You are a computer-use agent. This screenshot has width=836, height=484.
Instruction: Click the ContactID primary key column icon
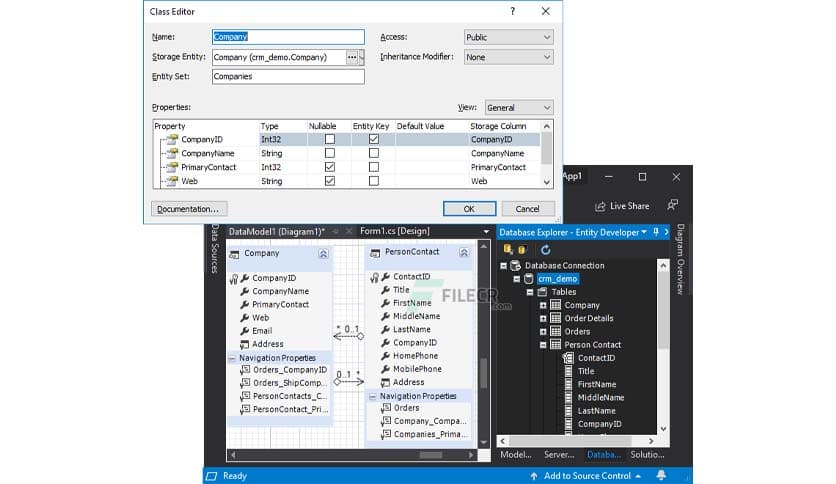tap(568, 358)
